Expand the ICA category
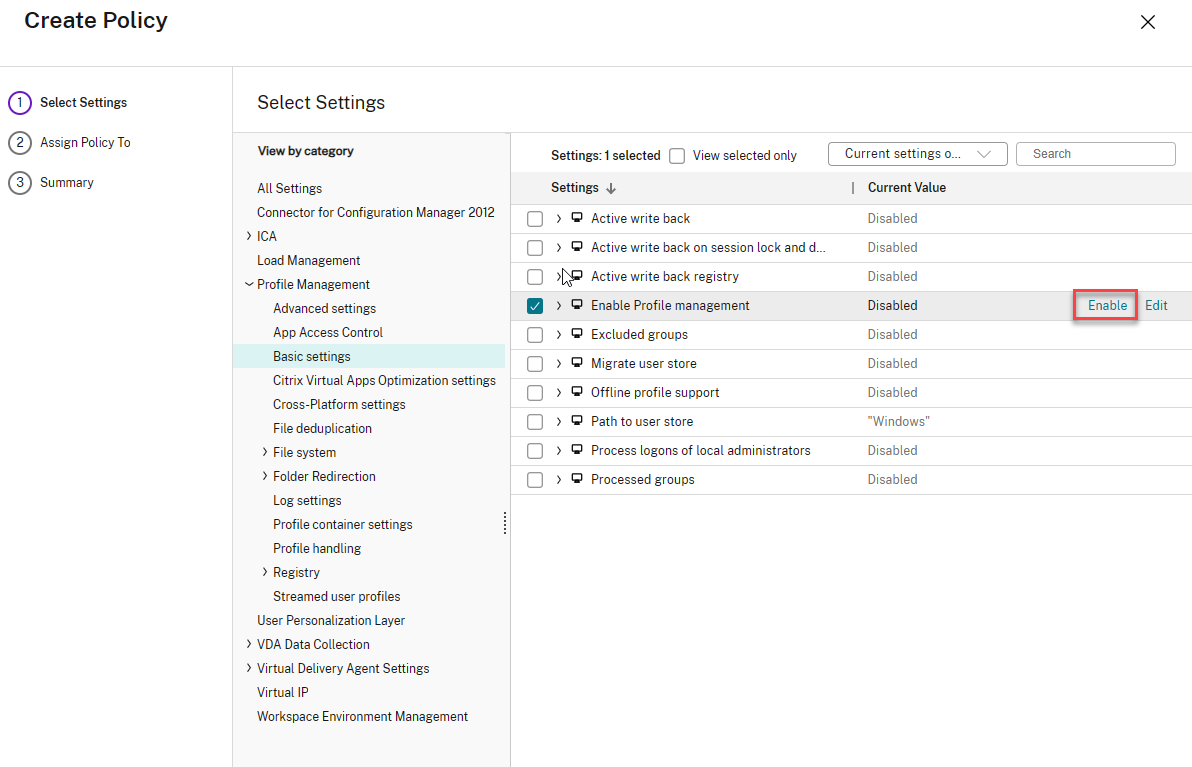The height and width of the screenshot is (767, 1192). [x=248, y=236]
